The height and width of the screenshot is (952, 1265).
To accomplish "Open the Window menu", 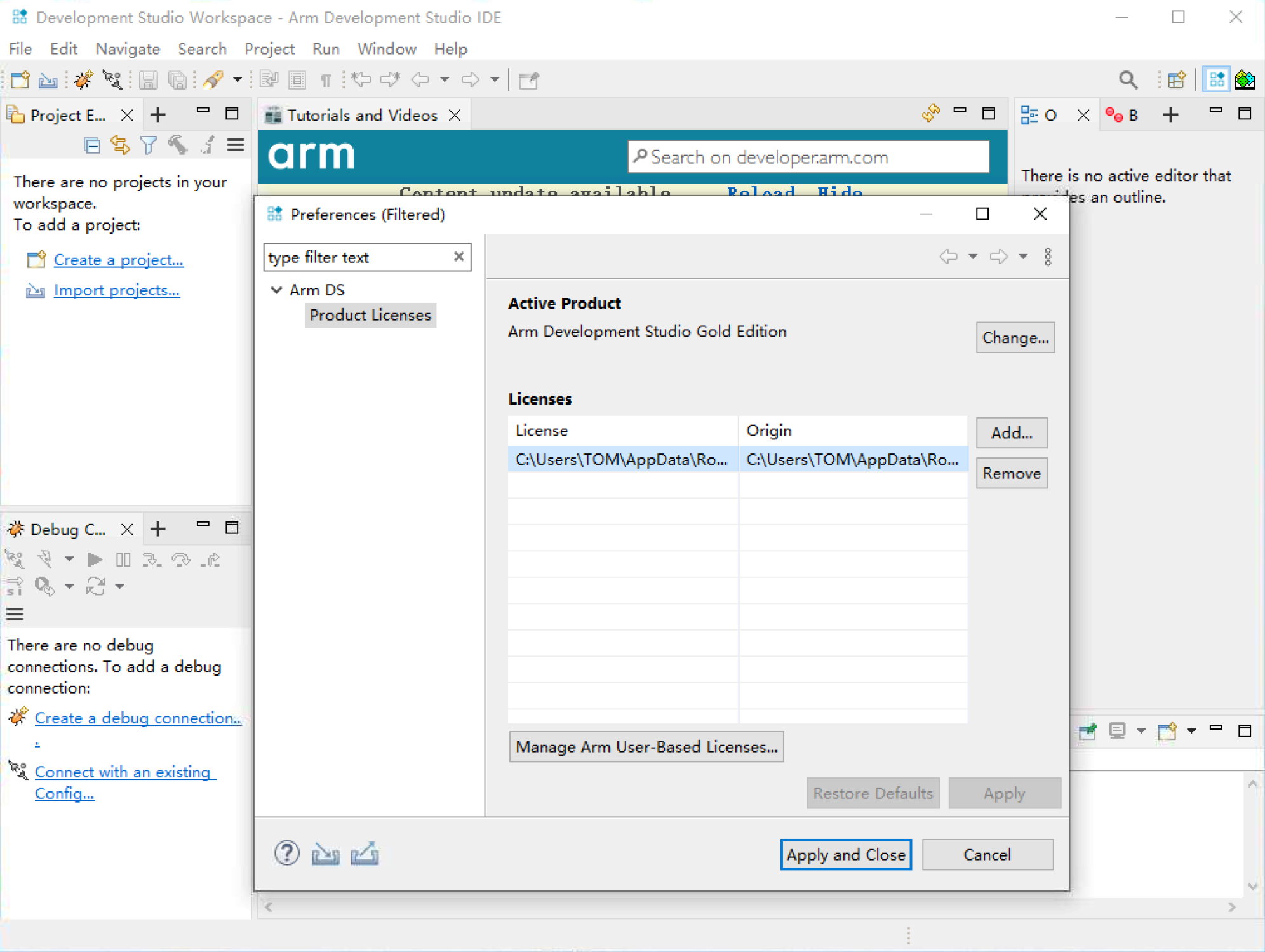I will coord(387,49).
